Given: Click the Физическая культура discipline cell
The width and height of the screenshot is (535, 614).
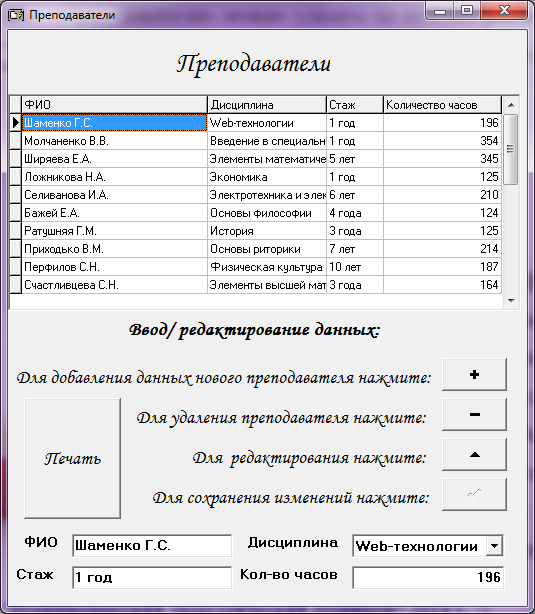Looking at the screenshot, I should pyautogui.click(x=267, y=267).
